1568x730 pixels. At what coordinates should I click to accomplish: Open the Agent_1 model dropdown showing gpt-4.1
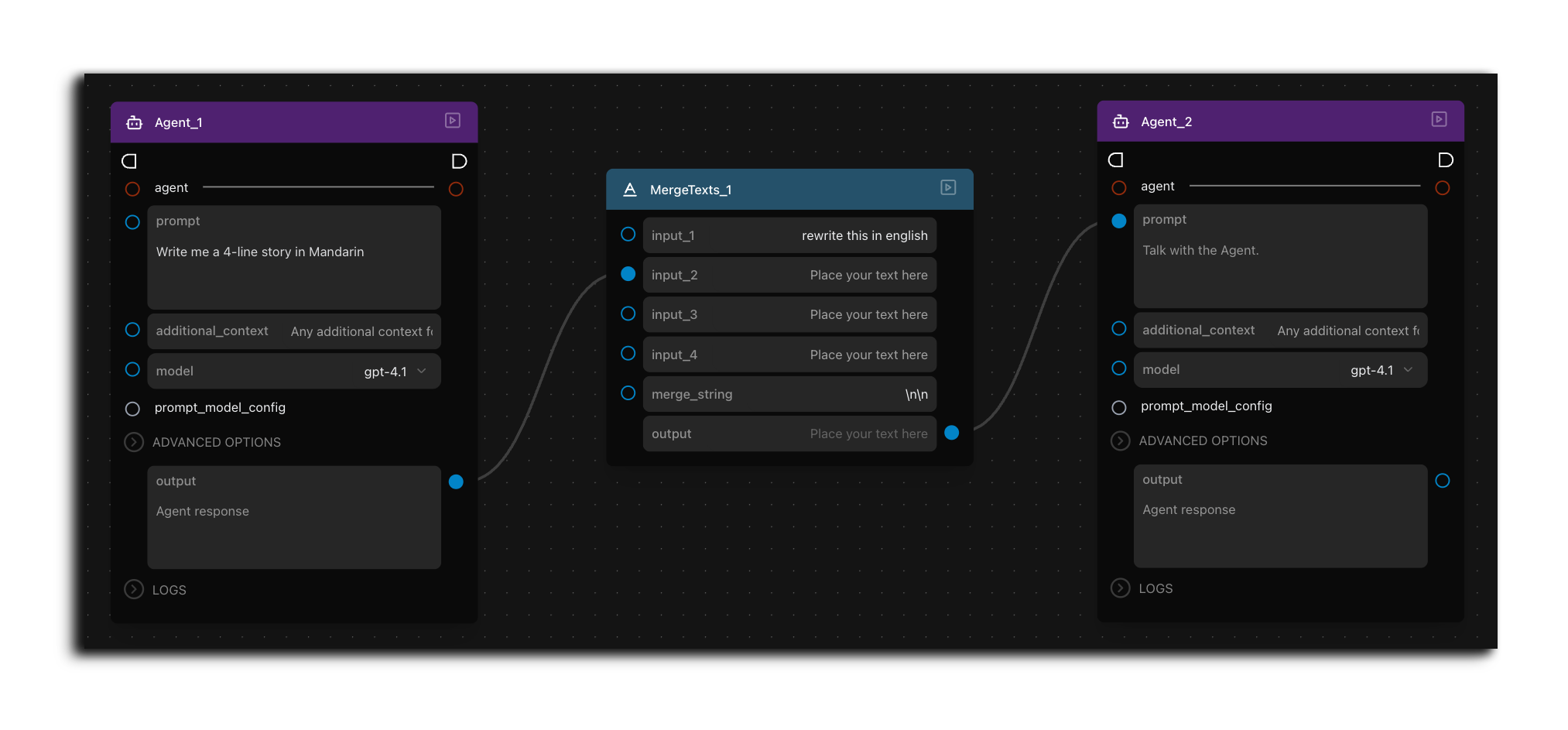click(294, 371)
